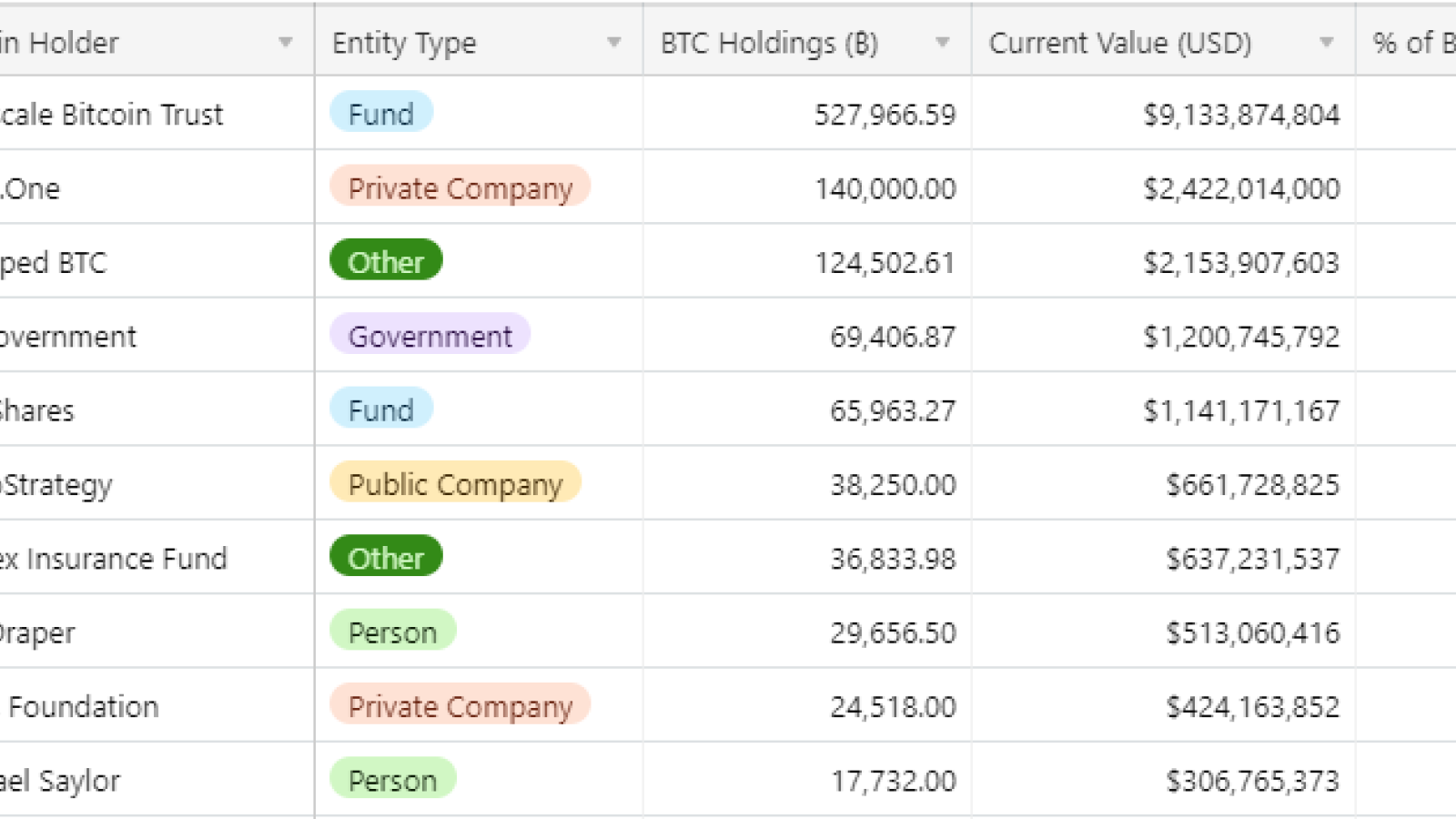1456x819 pixels.
Task: Click the value $2,153,907,603
Action: (x=1241, y=263)
